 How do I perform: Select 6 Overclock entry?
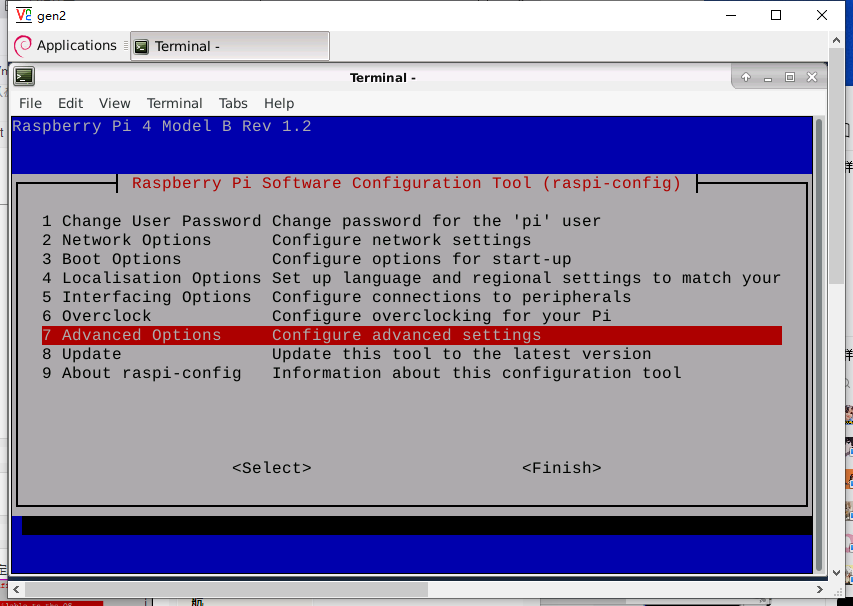(x=412, y=316)
